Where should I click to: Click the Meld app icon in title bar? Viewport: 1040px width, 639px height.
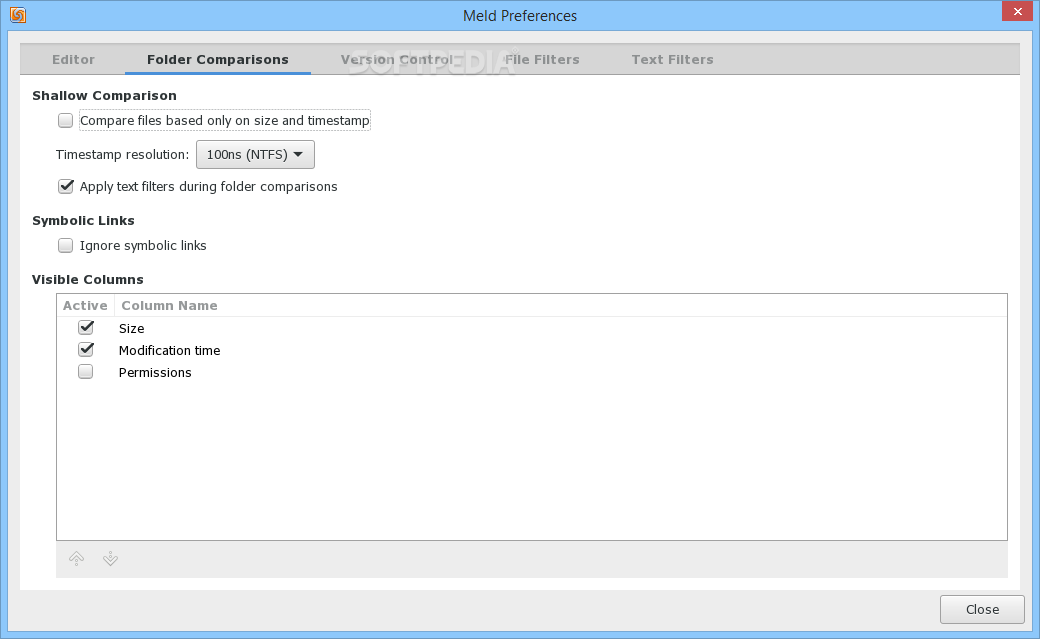coord(18,15)
